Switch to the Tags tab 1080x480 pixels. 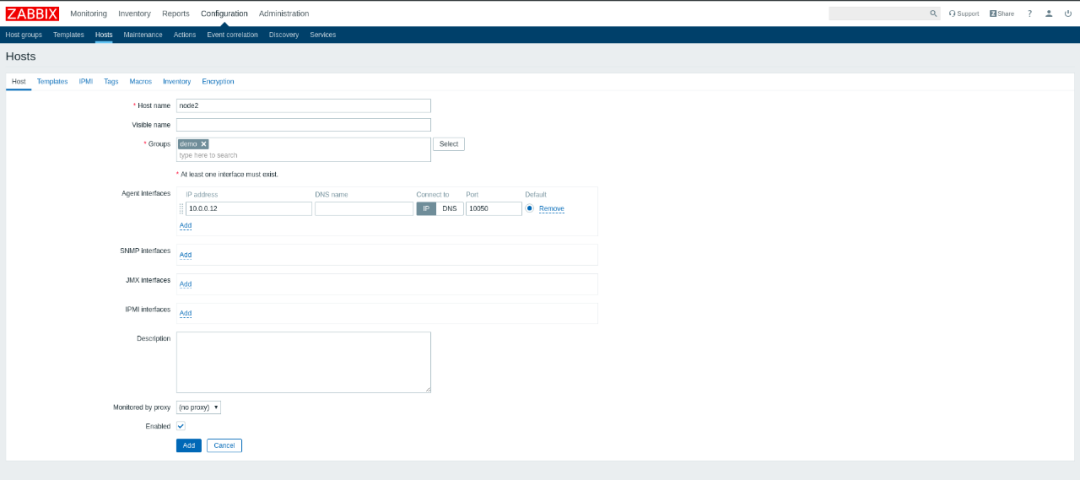pos(111,81)
